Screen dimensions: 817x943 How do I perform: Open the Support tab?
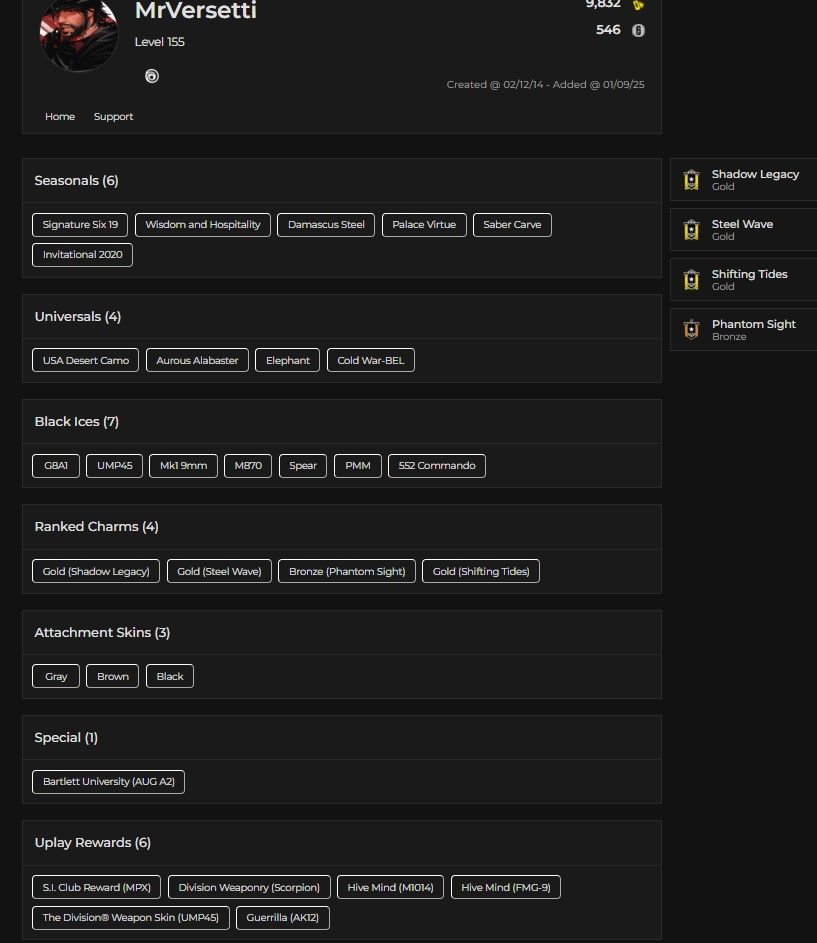click(x=113, y=117)
